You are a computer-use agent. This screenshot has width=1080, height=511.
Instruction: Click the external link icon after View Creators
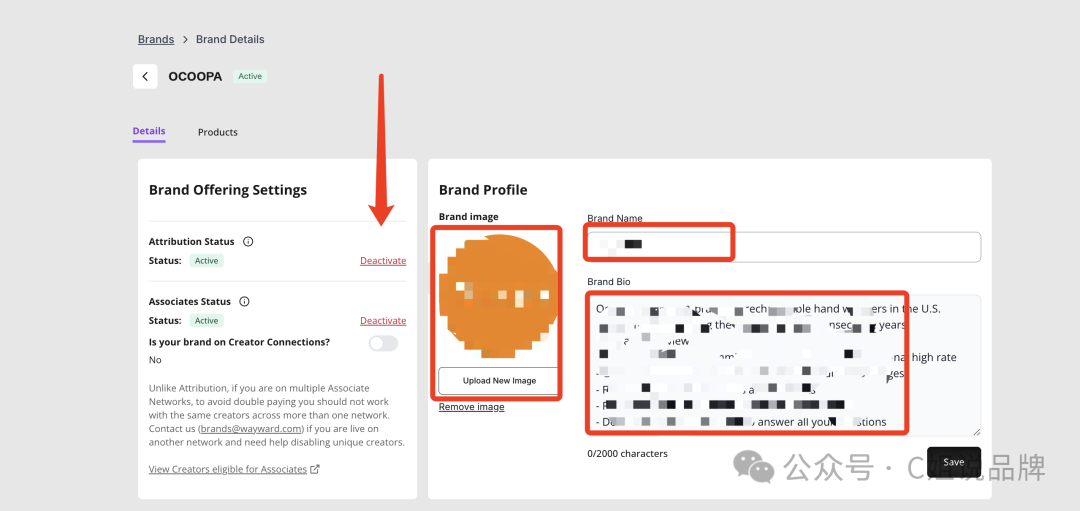315,469
